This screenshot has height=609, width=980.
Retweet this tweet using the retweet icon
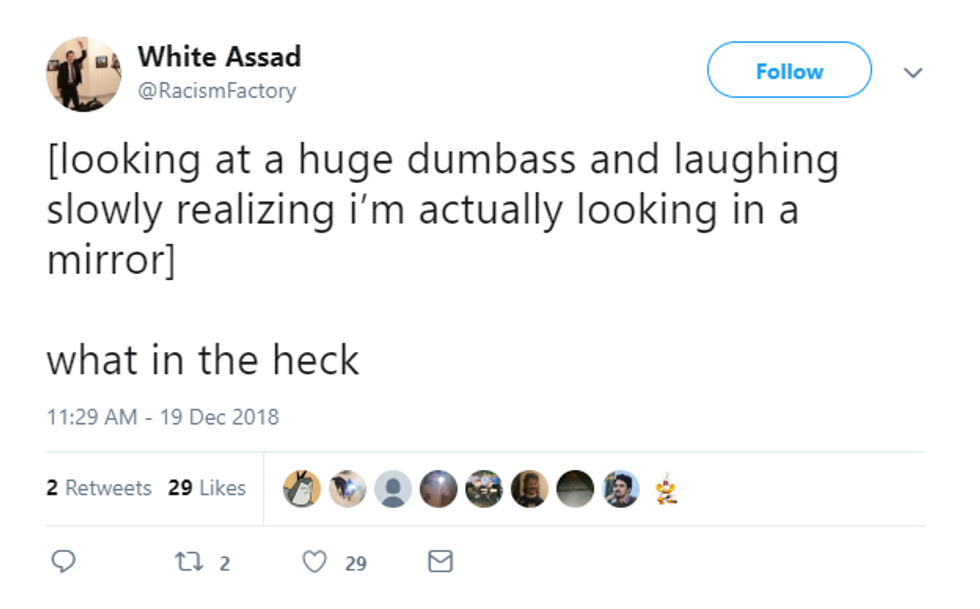[187, 563]
